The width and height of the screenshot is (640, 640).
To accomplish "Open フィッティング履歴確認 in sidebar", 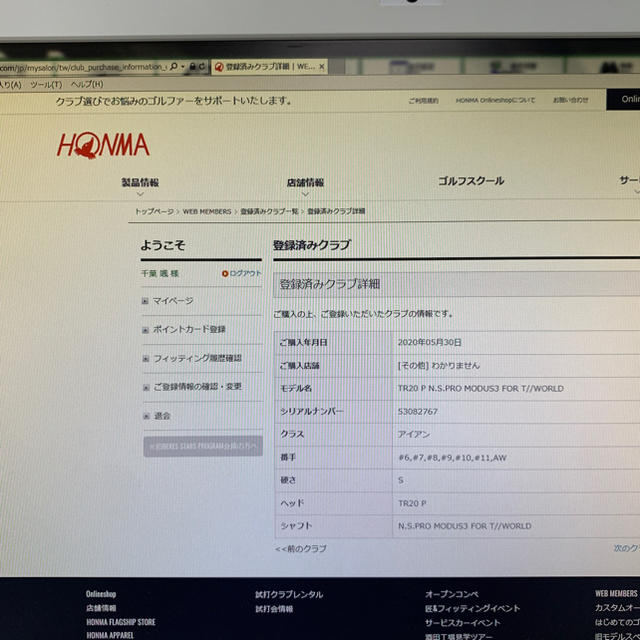I will 198,358.
